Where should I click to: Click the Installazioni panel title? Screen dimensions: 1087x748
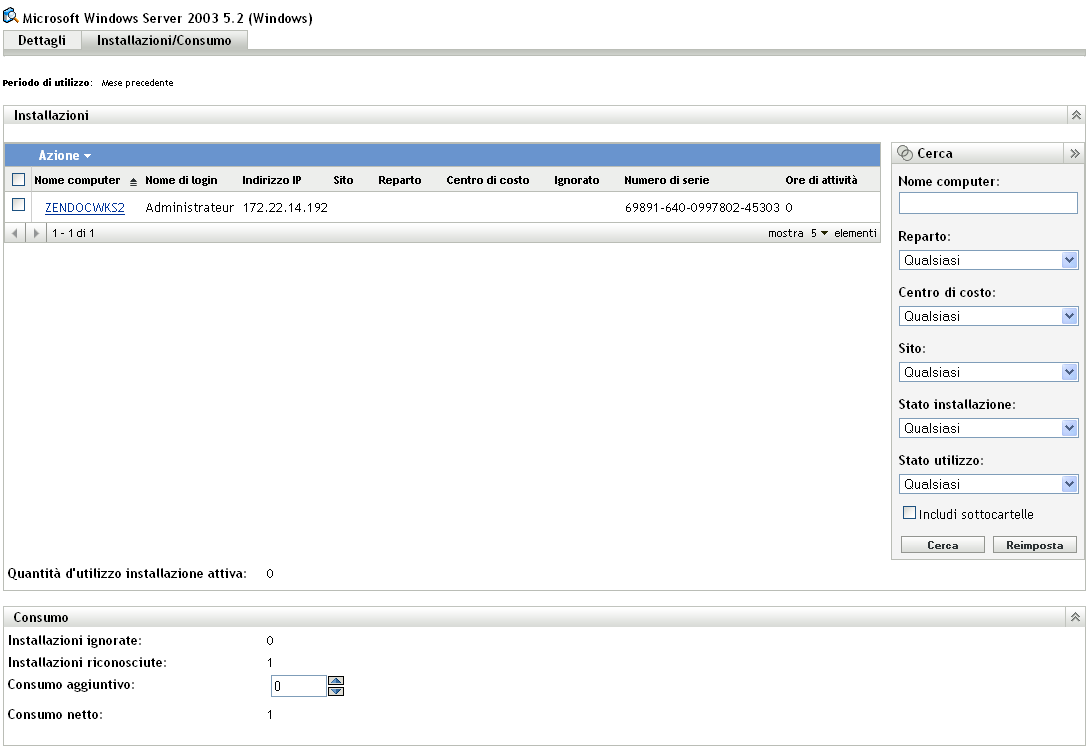[51, 115]
